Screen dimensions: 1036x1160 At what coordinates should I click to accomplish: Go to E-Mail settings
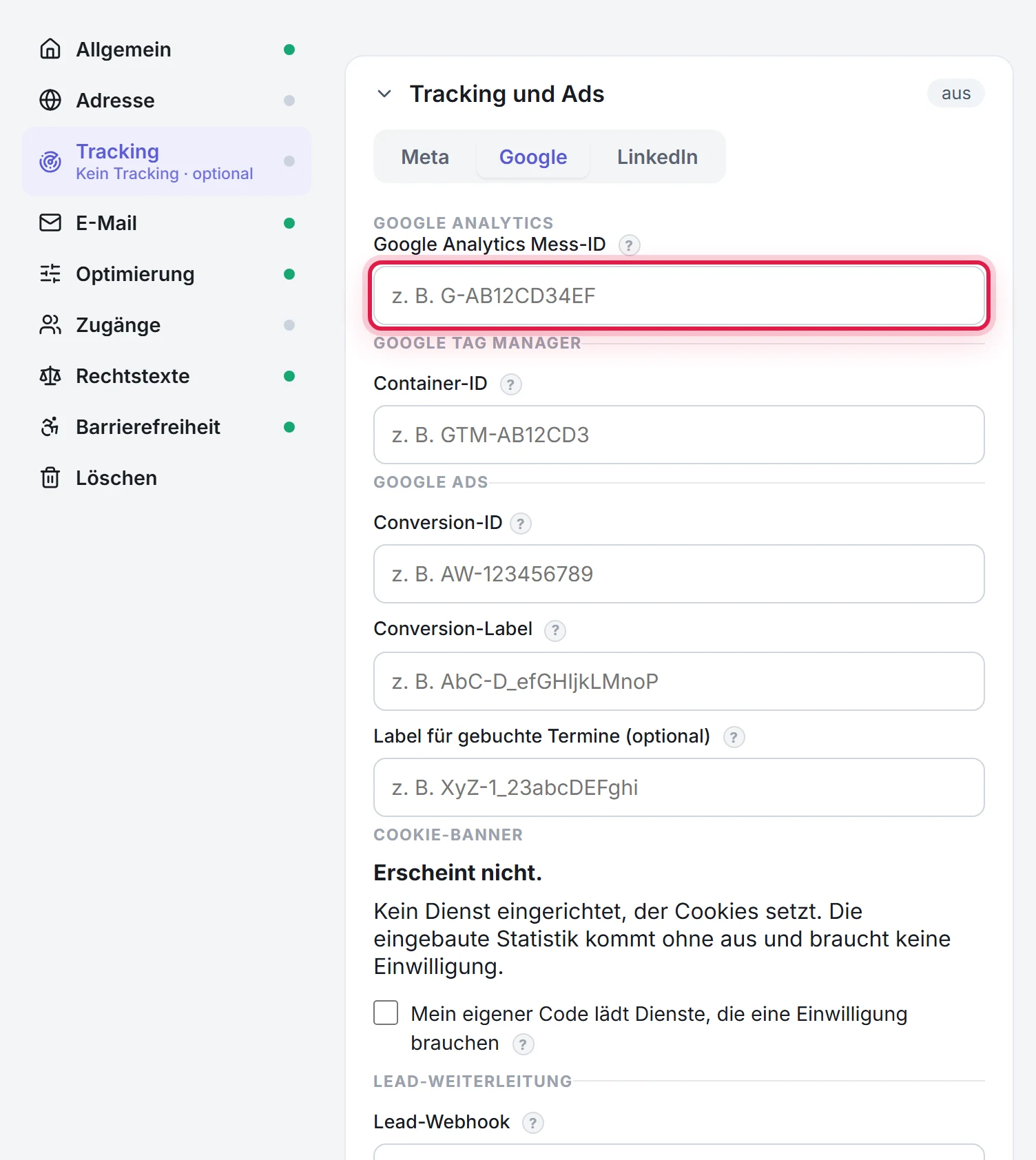[x=167, y=223]
